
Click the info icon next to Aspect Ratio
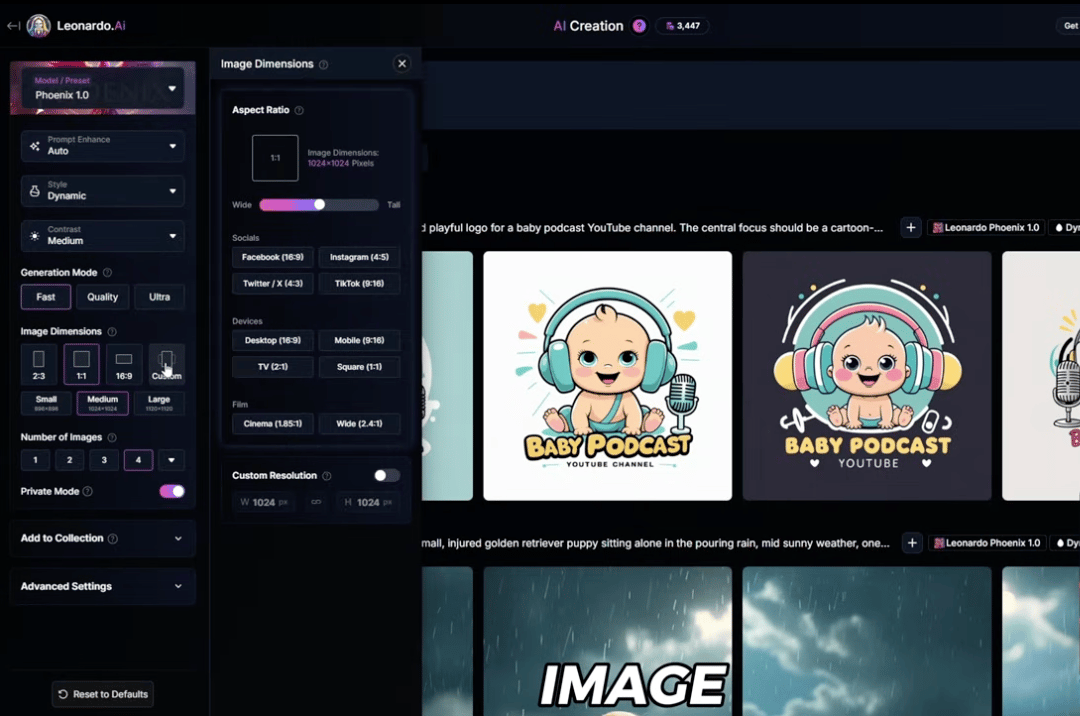click(x=299, y=110)
